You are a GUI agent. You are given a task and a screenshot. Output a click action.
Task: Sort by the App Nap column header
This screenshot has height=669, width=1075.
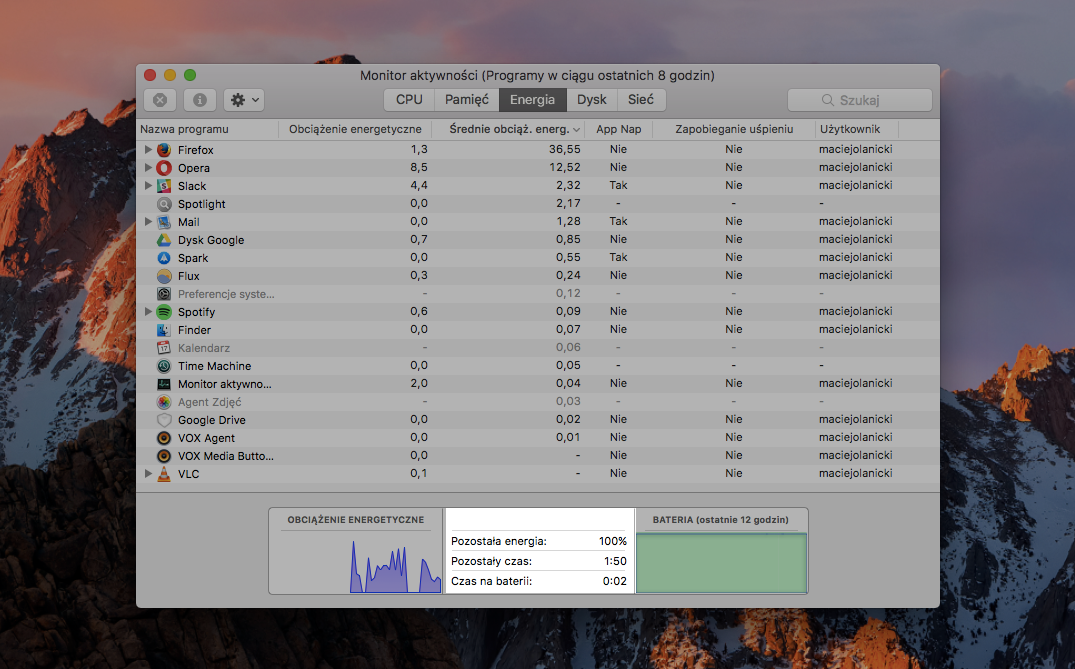619,129
